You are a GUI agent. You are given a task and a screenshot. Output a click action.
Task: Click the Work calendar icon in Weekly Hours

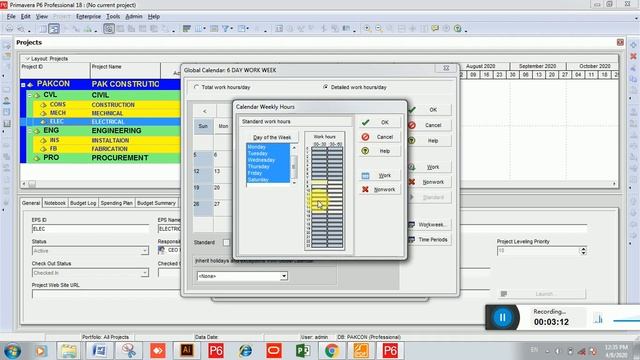pyautogui.click(x=365, y=176)
